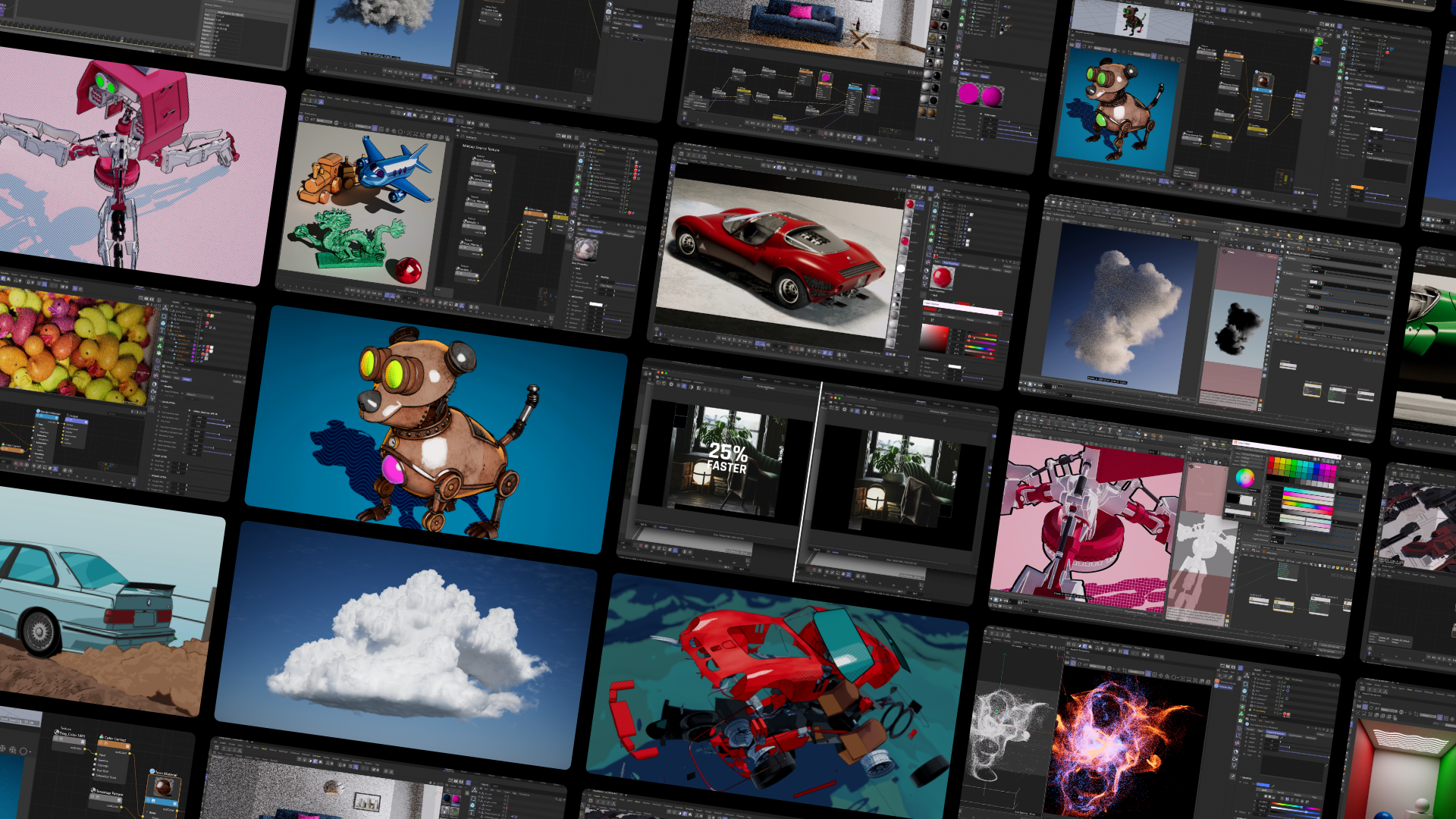Toggle the Toon Material node header collapse icon
Viewport: 1456px width, 819px height.
[x=175, y=804]
